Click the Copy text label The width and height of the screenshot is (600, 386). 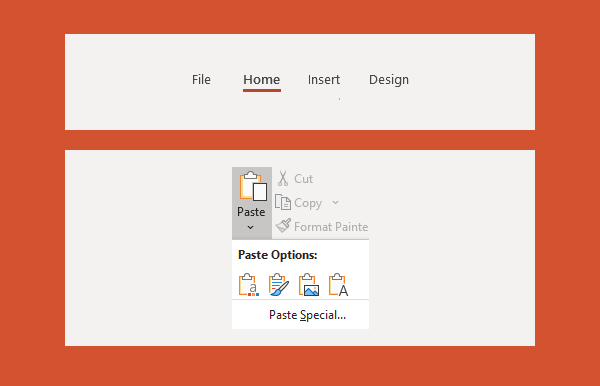click(x=308, y=203)
